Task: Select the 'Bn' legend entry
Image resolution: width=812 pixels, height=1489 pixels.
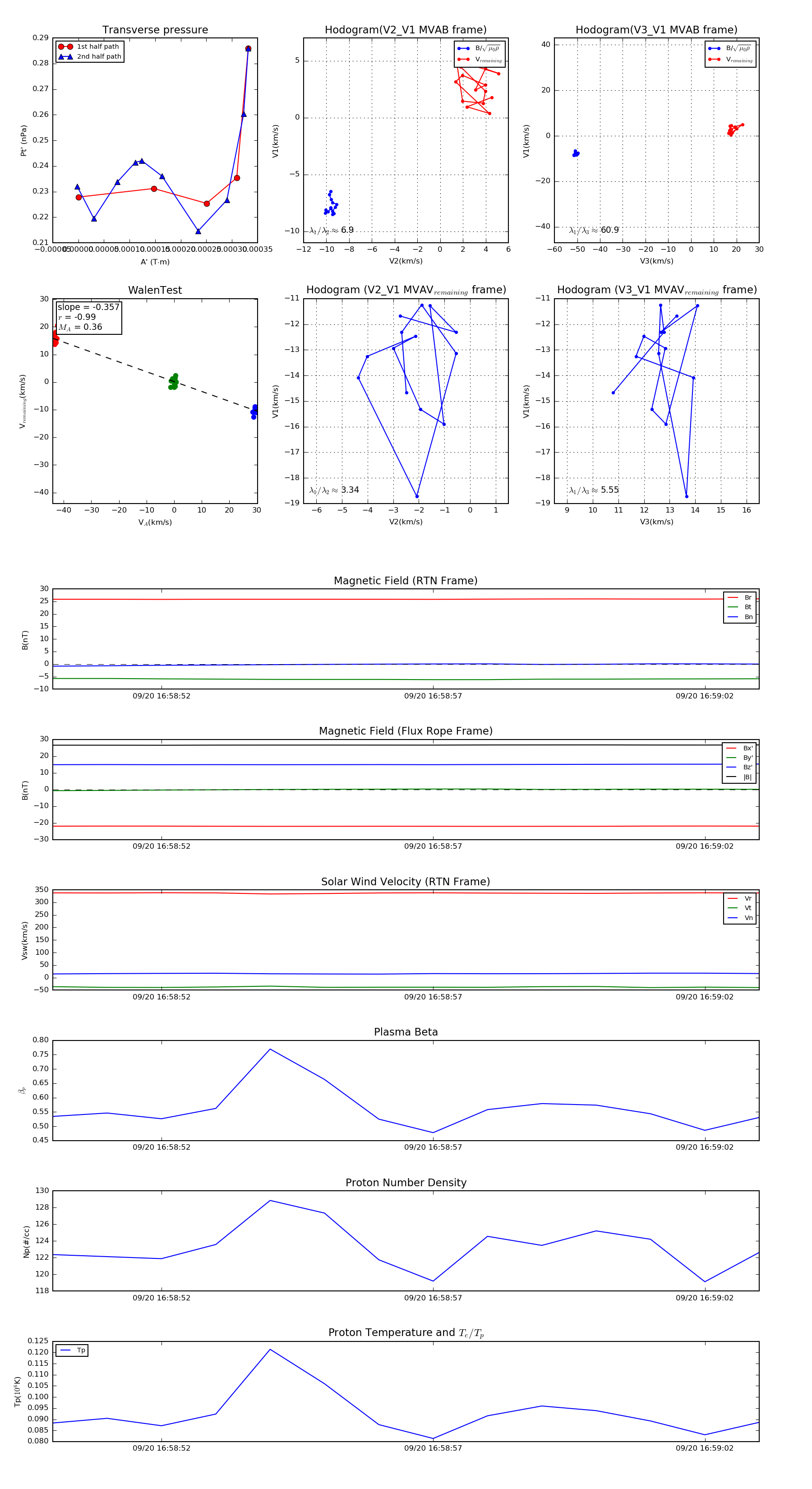Action: coord(740,617)
